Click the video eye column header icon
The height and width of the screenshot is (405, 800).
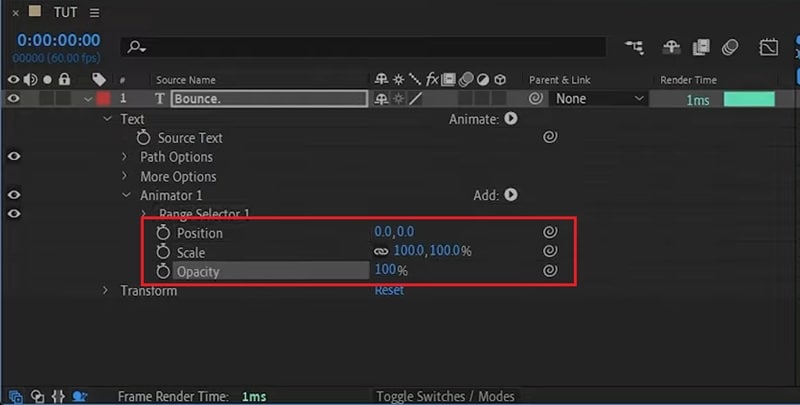(x=14, y=80)
